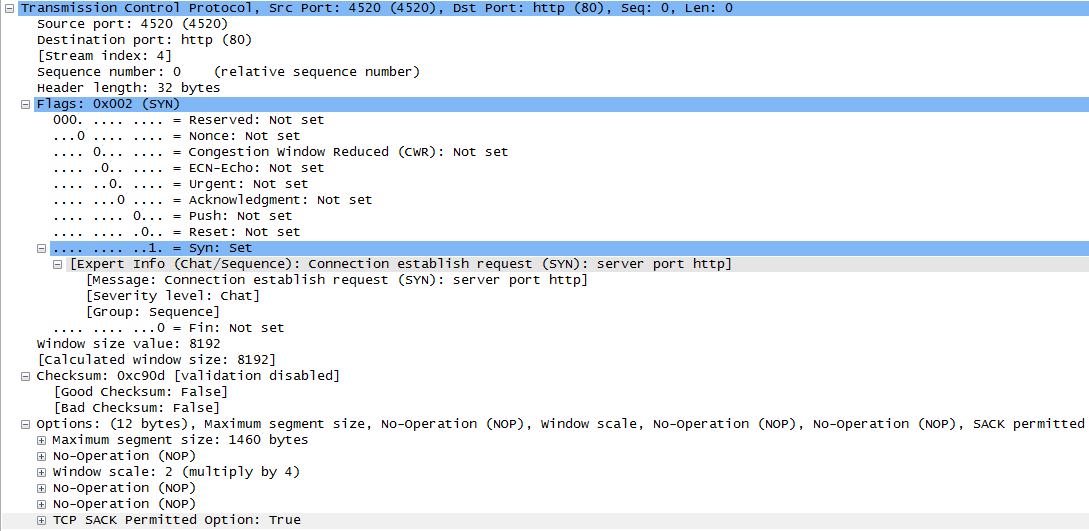This screenshot has width=1089, height=531.
Task: Select the Sequence number: 0 line
Action: pyautogui.click(x=228, y=71)
